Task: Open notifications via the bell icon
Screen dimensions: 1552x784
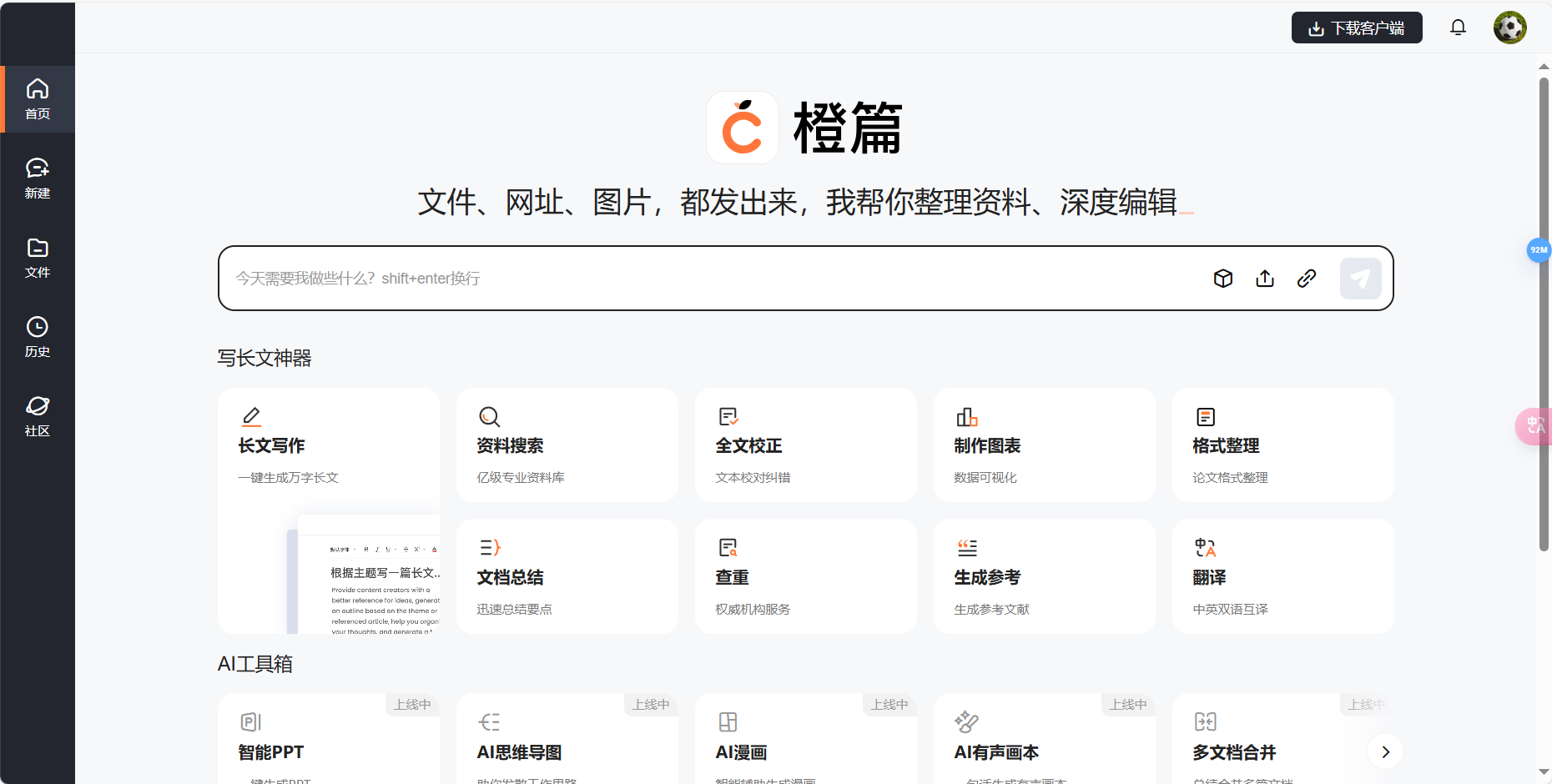Action: pos(1458,27)
